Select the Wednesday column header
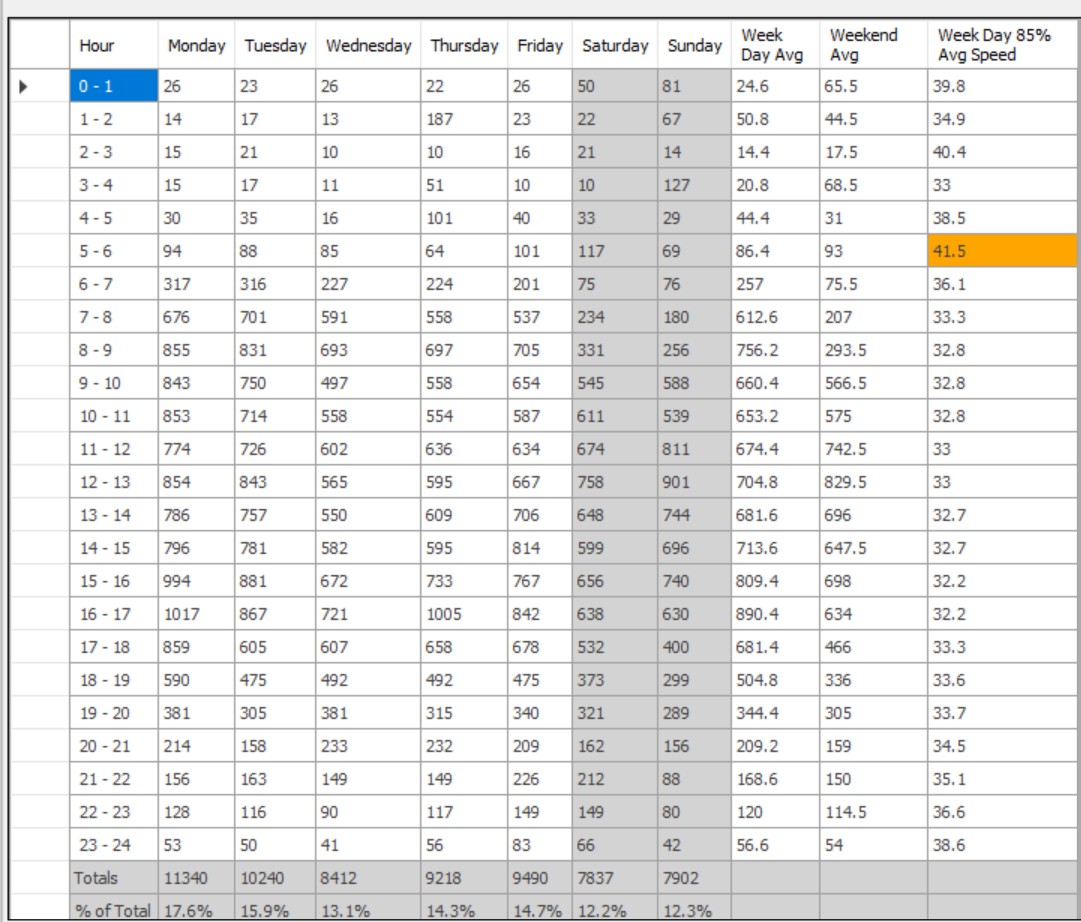This screenshot has width=1081, height=922. (x=368, y=46)
